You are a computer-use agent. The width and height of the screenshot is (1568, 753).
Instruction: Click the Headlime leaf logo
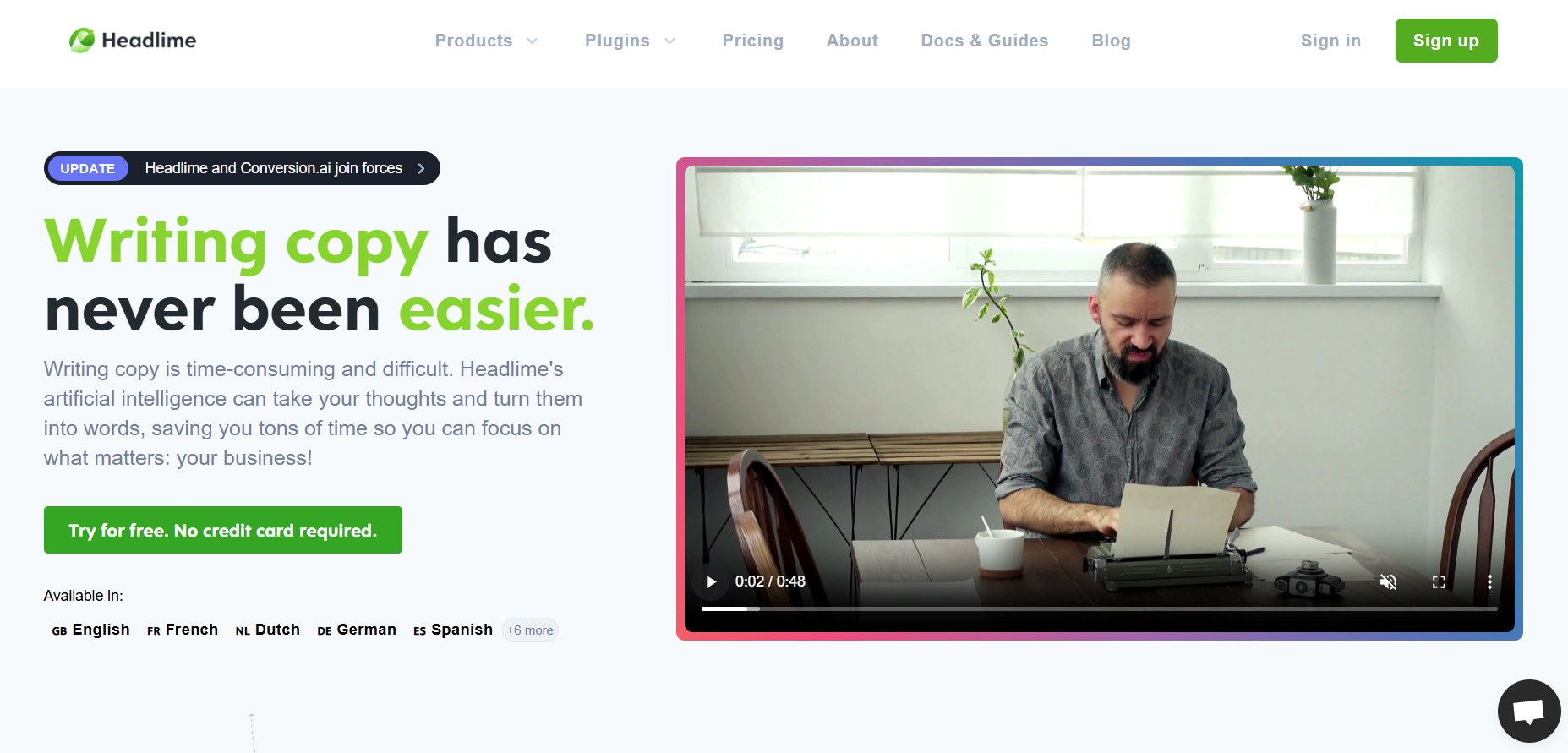82,40
